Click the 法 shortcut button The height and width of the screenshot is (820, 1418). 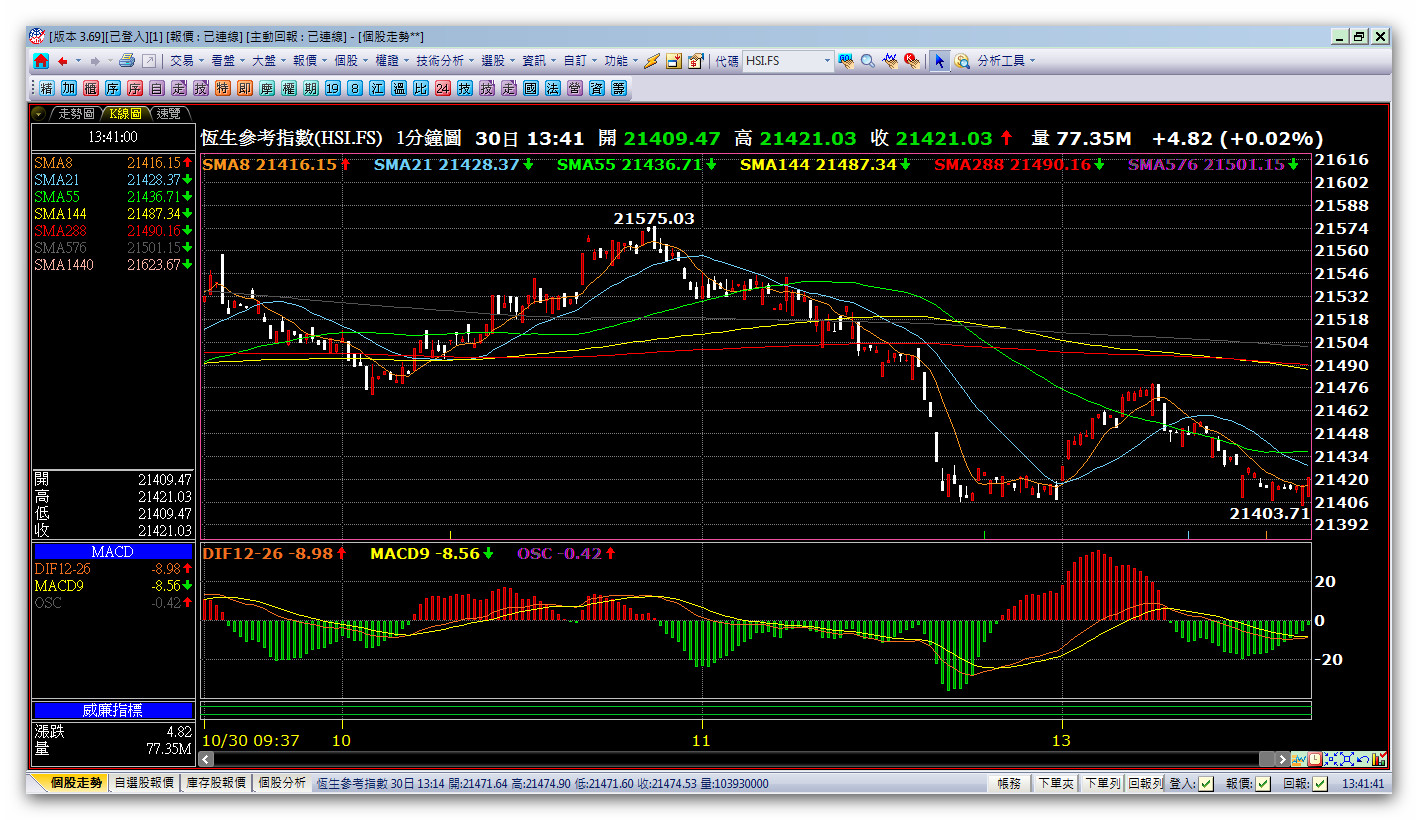tap(552, 88)
